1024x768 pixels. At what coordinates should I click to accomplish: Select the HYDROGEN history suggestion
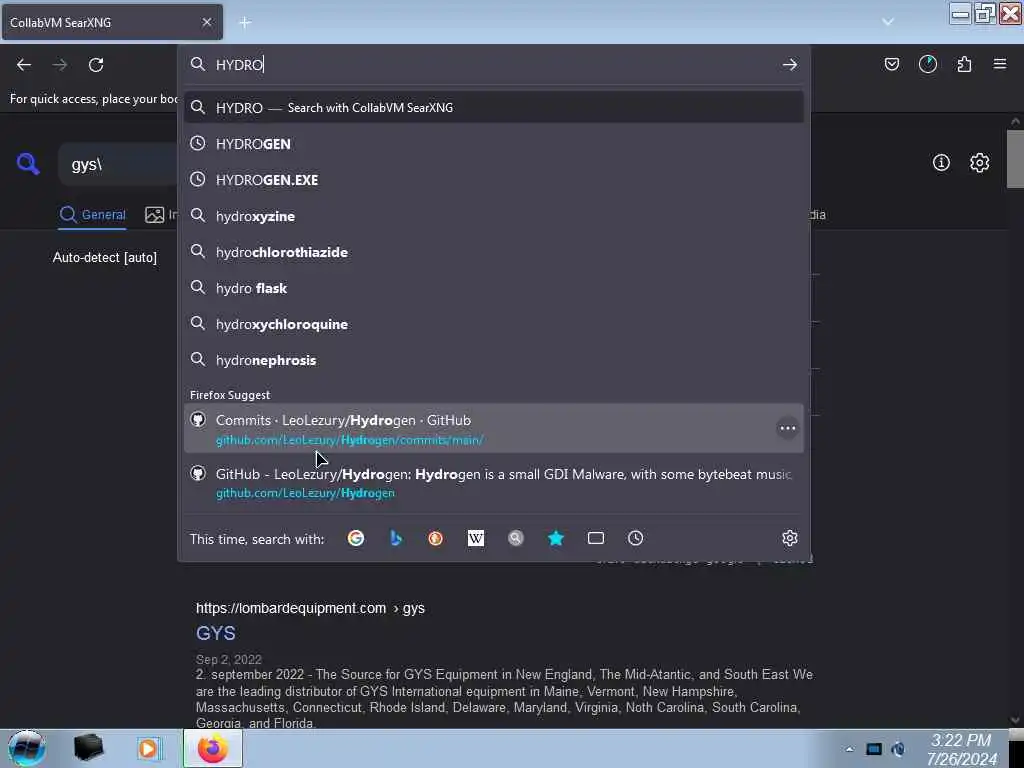point(494,144)
